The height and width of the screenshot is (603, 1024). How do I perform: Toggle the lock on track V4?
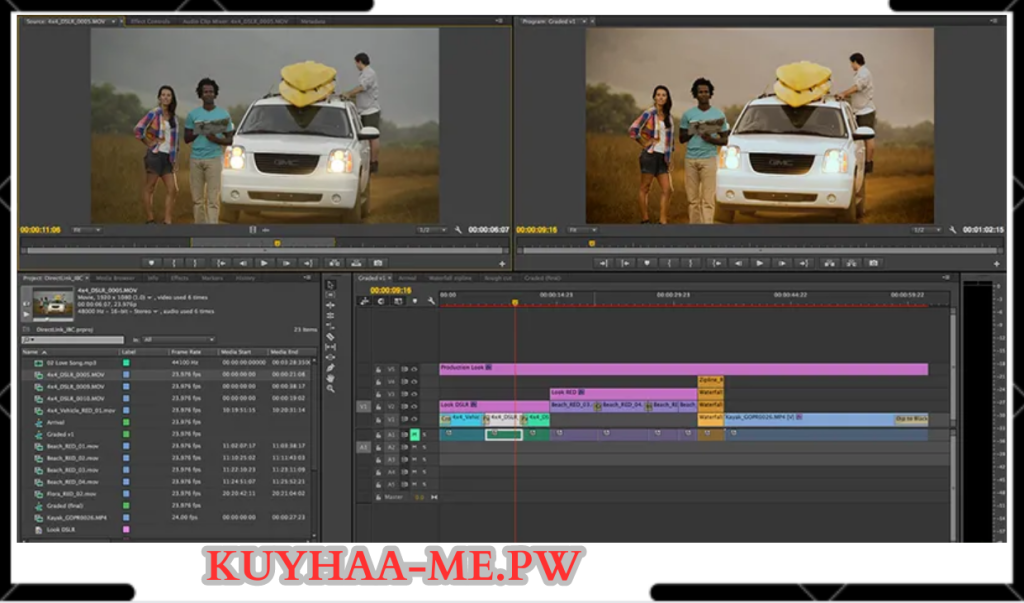(x=378, y=382)
